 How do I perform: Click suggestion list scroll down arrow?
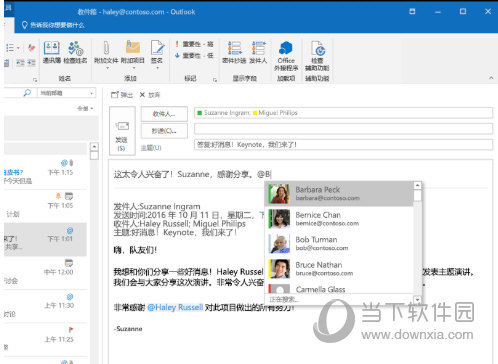click(x=417, y=300)
